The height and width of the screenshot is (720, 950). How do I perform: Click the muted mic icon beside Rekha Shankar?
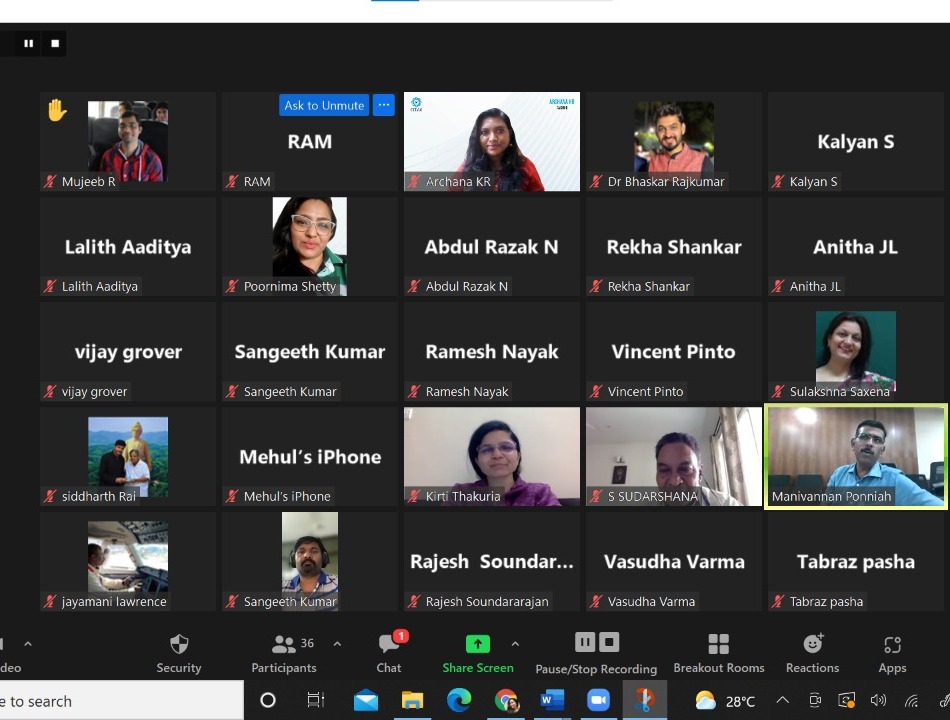click(596, 286)
